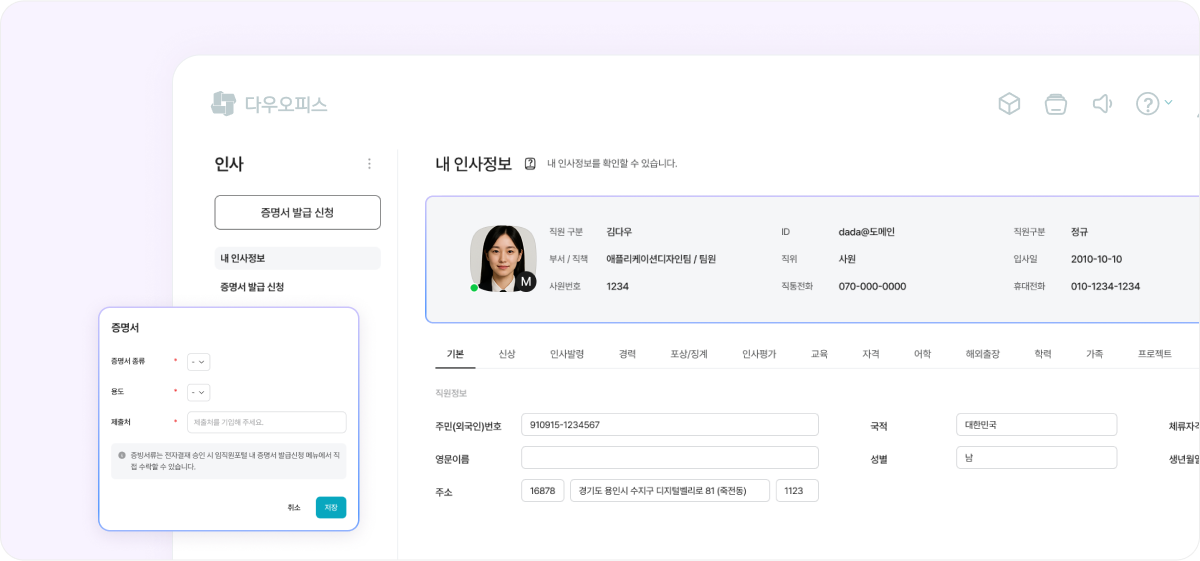Click the 사원번호 value 1234
Image resolution: width=1200 pixels, height=561 pixels.
tap(618, 286)
